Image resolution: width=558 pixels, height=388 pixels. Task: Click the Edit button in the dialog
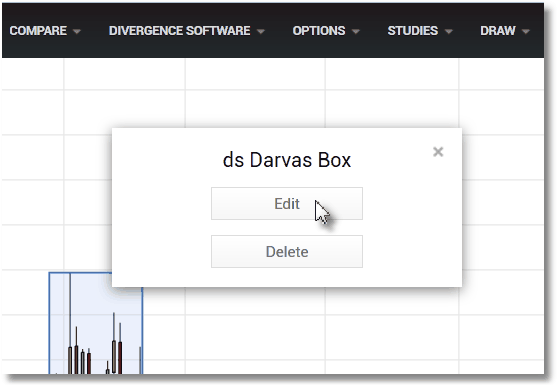pos(287,204)
